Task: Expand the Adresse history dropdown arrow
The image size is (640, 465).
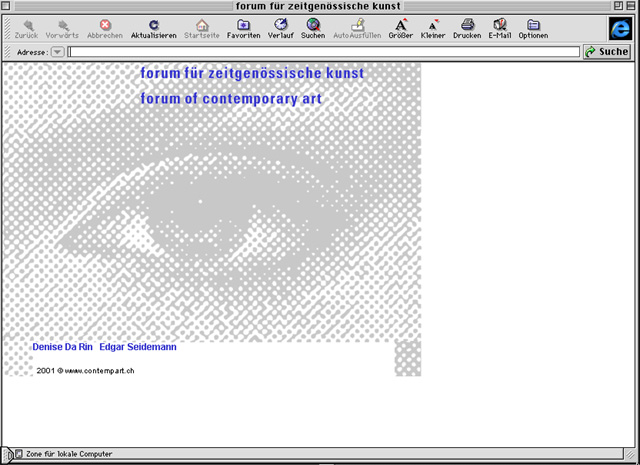Action: point(57,51)
